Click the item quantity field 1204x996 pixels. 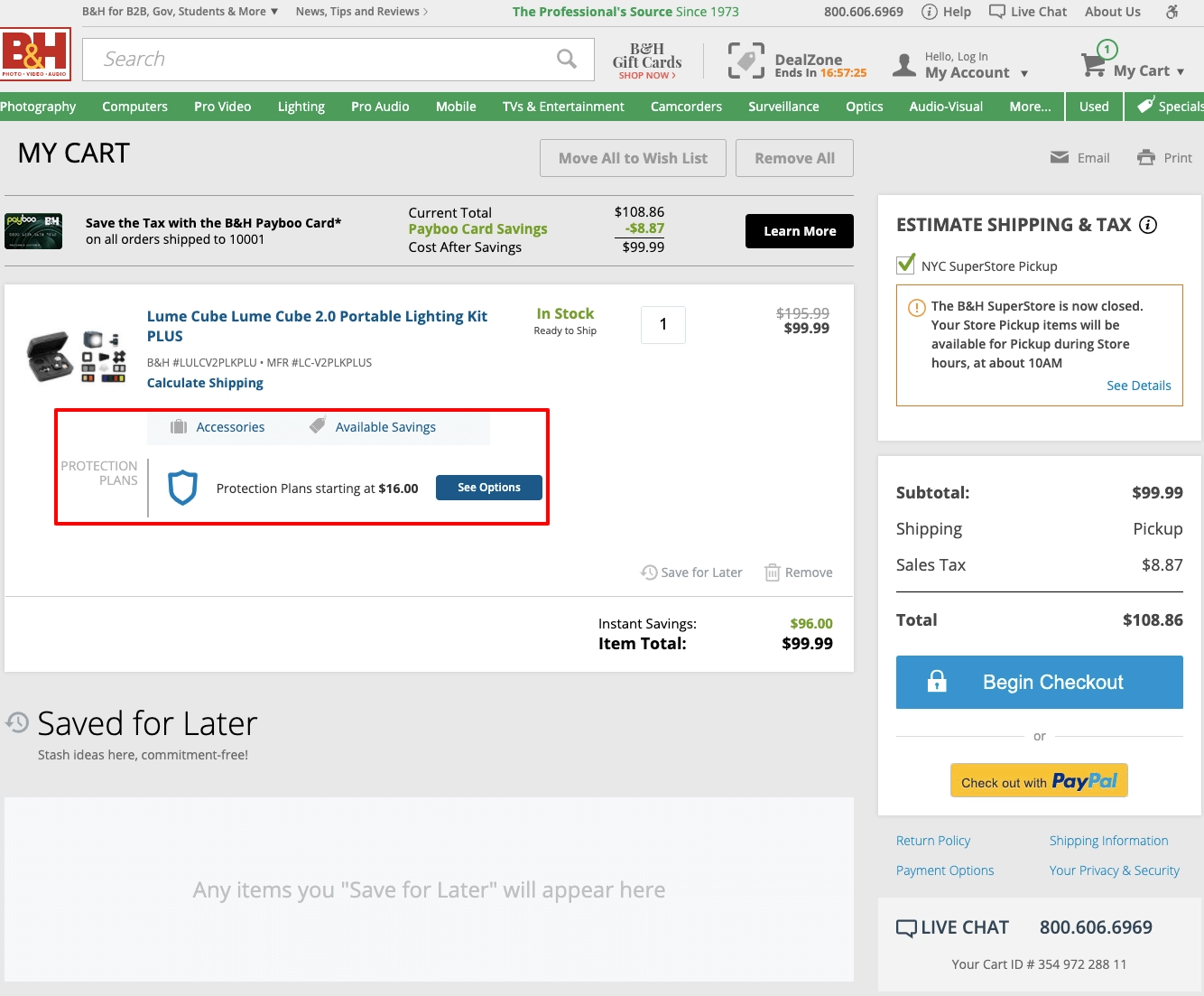662,325
